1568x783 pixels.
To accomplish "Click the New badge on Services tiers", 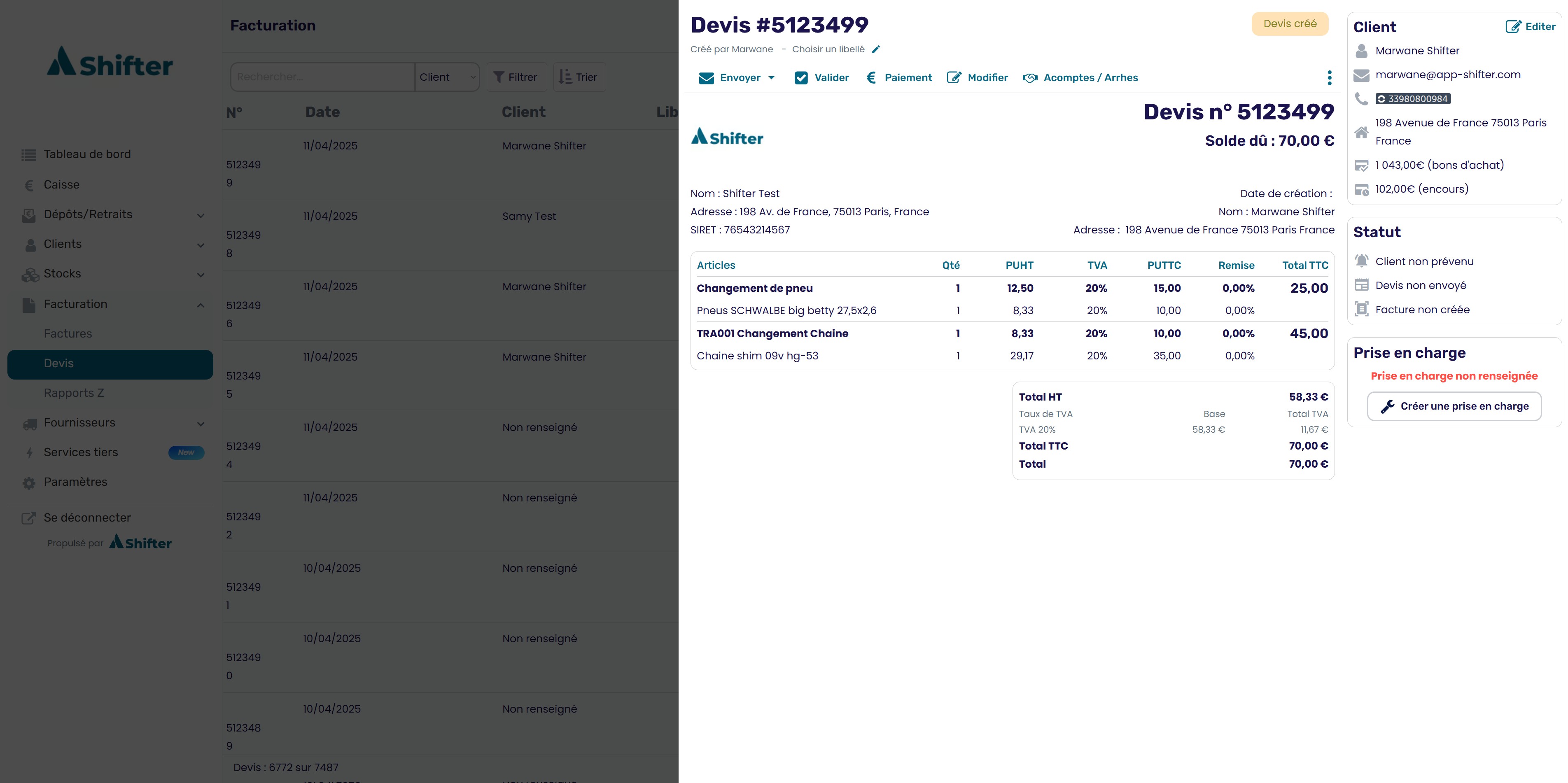I will click(x=186, y=453).
